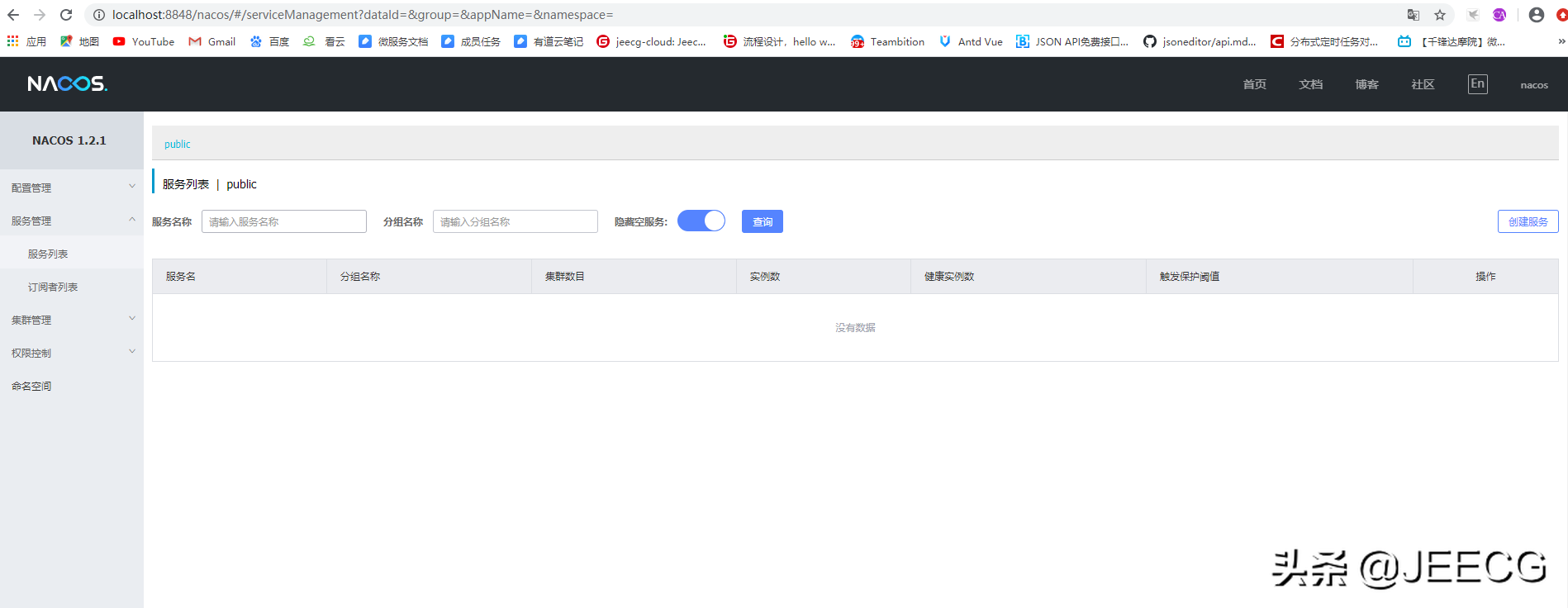The image size is (1568, 608).
Task: Open the apps grid bookmark icon
Action: click(26, 41)
